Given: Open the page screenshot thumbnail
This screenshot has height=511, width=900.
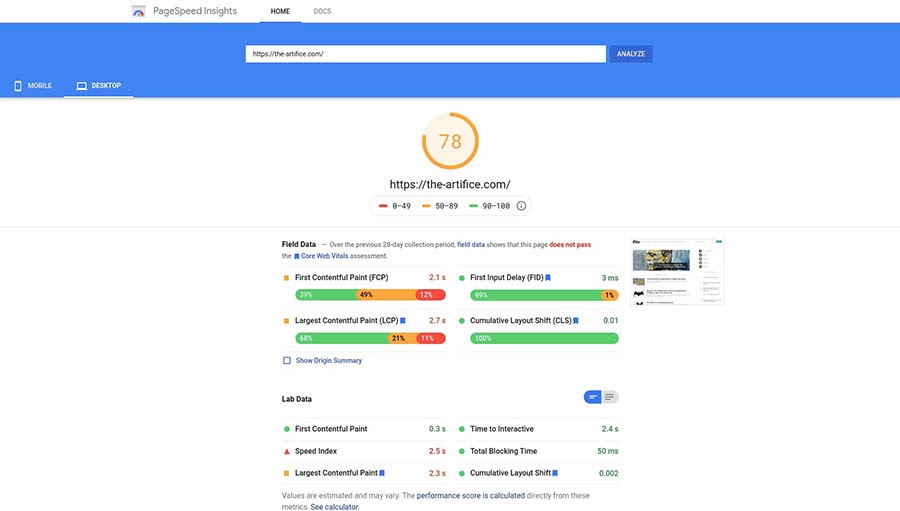Looking at the screenshot, I should [x=677, y=272].
